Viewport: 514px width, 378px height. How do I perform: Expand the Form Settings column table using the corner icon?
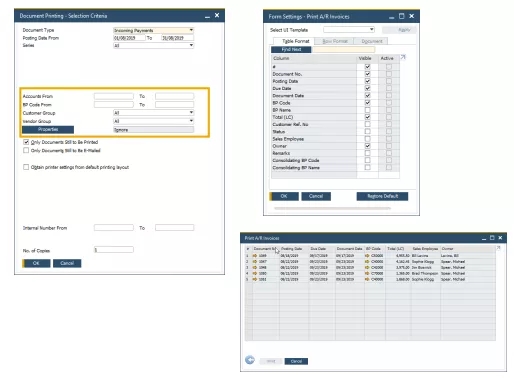point(403,57)
